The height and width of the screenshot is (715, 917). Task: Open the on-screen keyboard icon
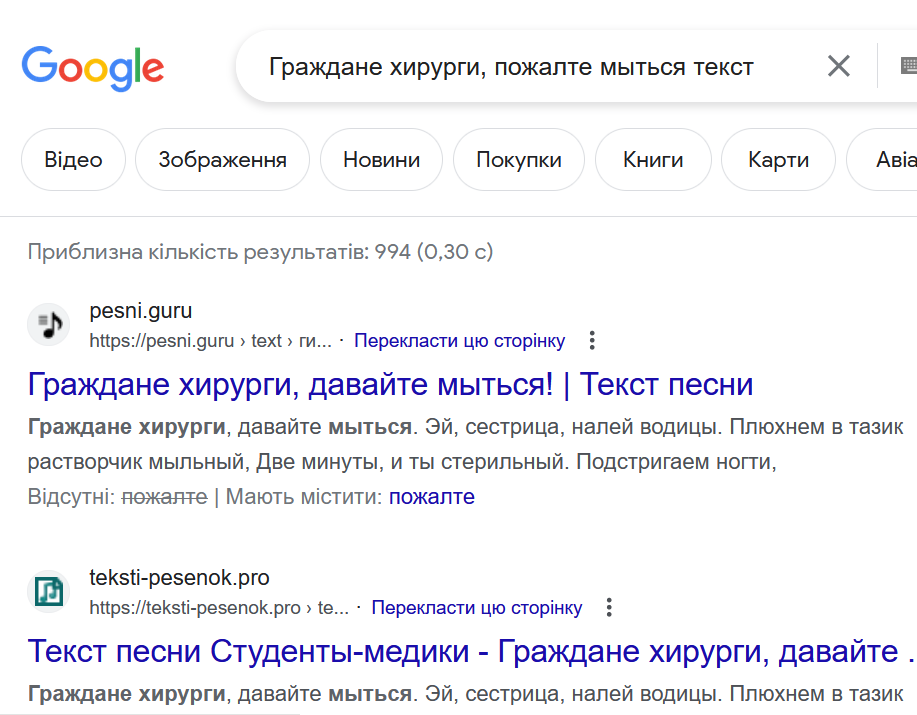(x=907, y=67)
